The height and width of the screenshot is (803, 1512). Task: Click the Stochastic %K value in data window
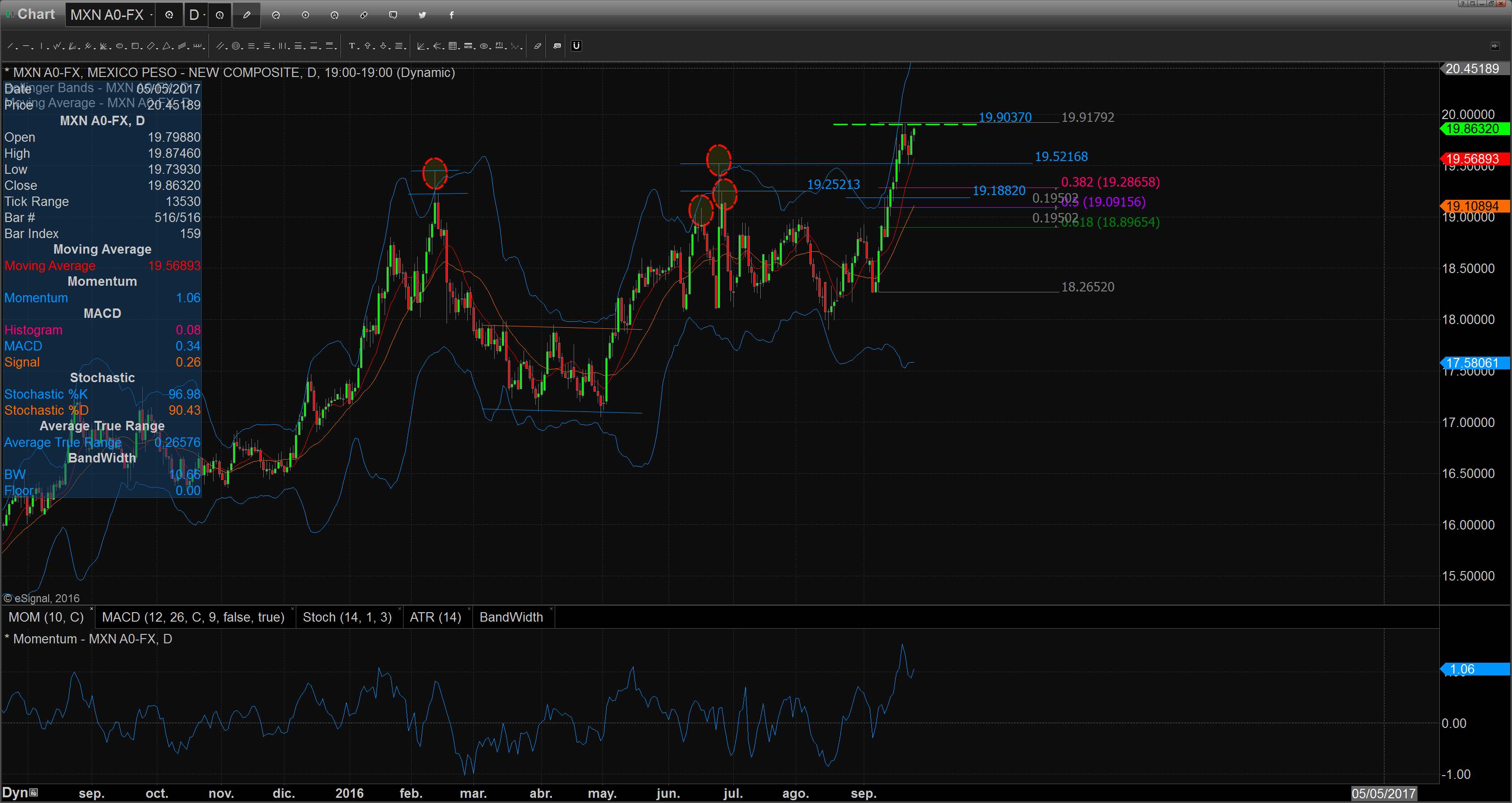184,394
